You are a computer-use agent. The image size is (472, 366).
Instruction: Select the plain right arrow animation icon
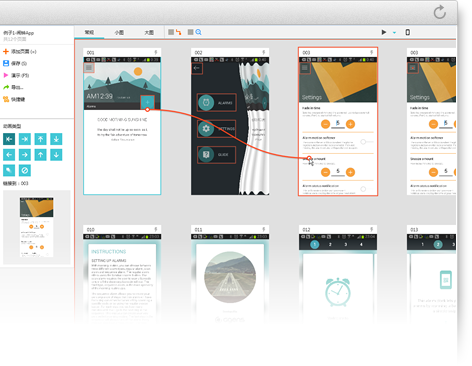(25, 155)
